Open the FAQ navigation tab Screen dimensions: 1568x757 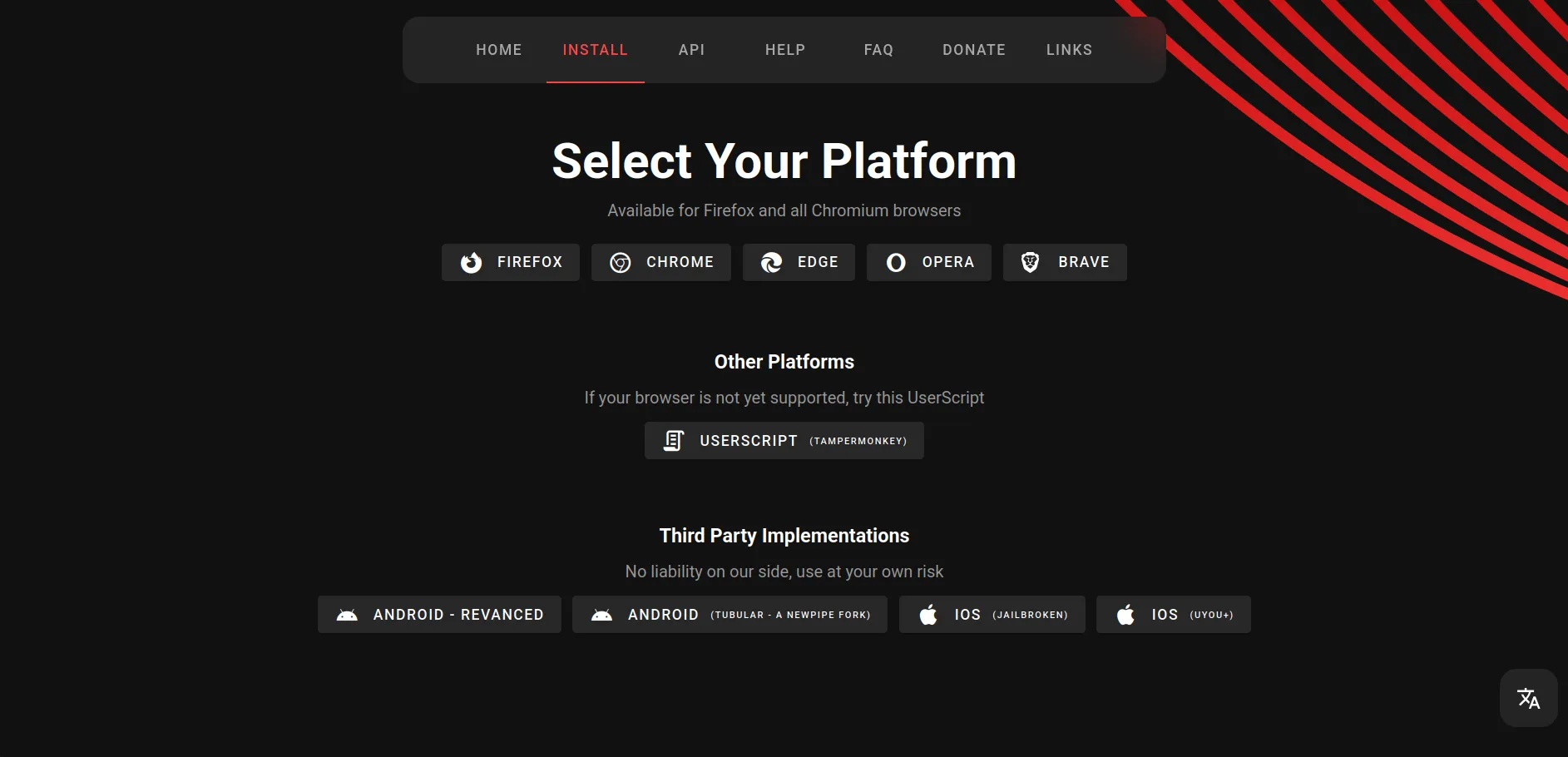coord(878,50)
